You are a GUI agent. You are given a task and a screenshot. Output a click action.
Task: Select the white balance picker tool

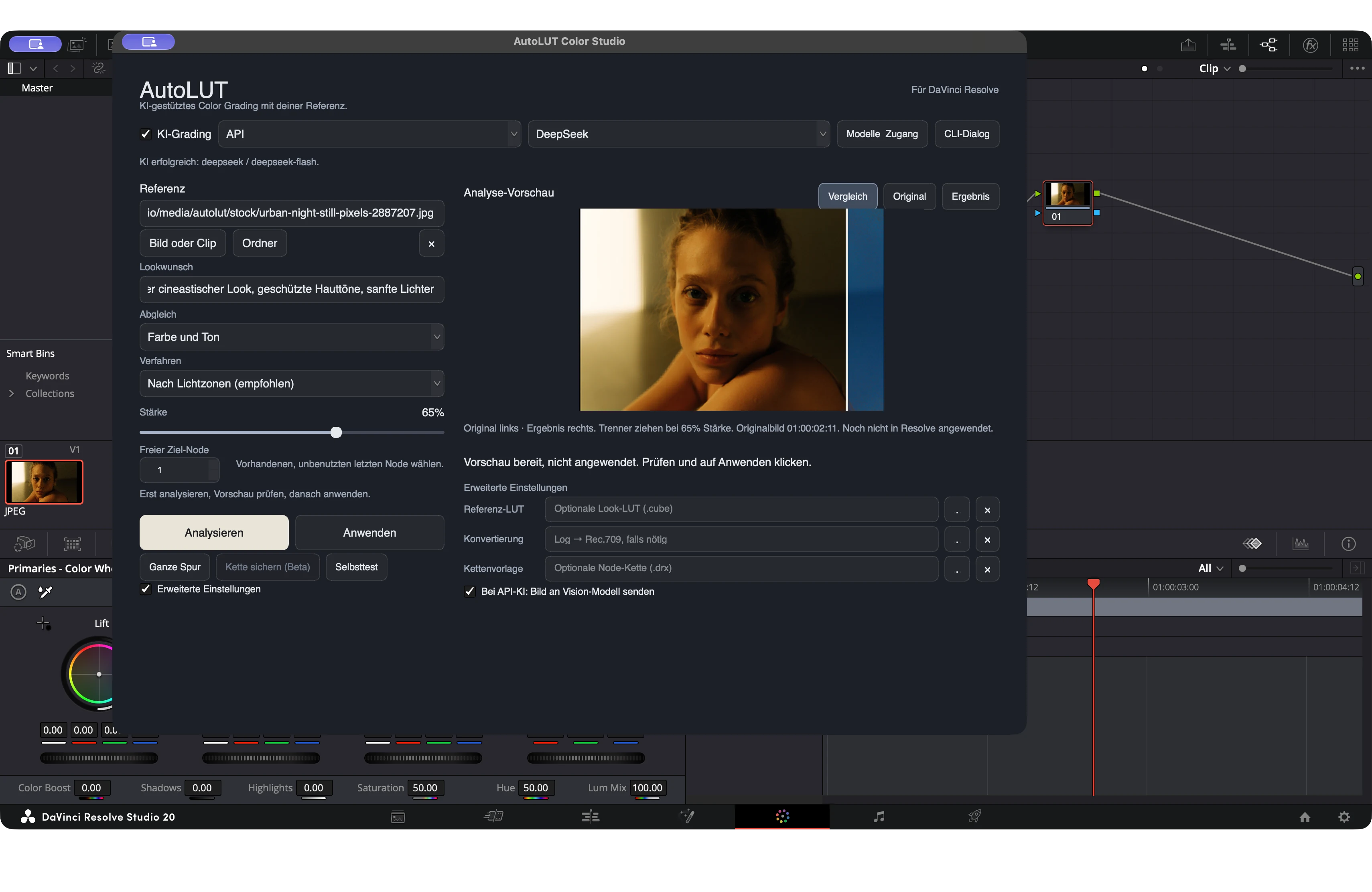[45, 592]
